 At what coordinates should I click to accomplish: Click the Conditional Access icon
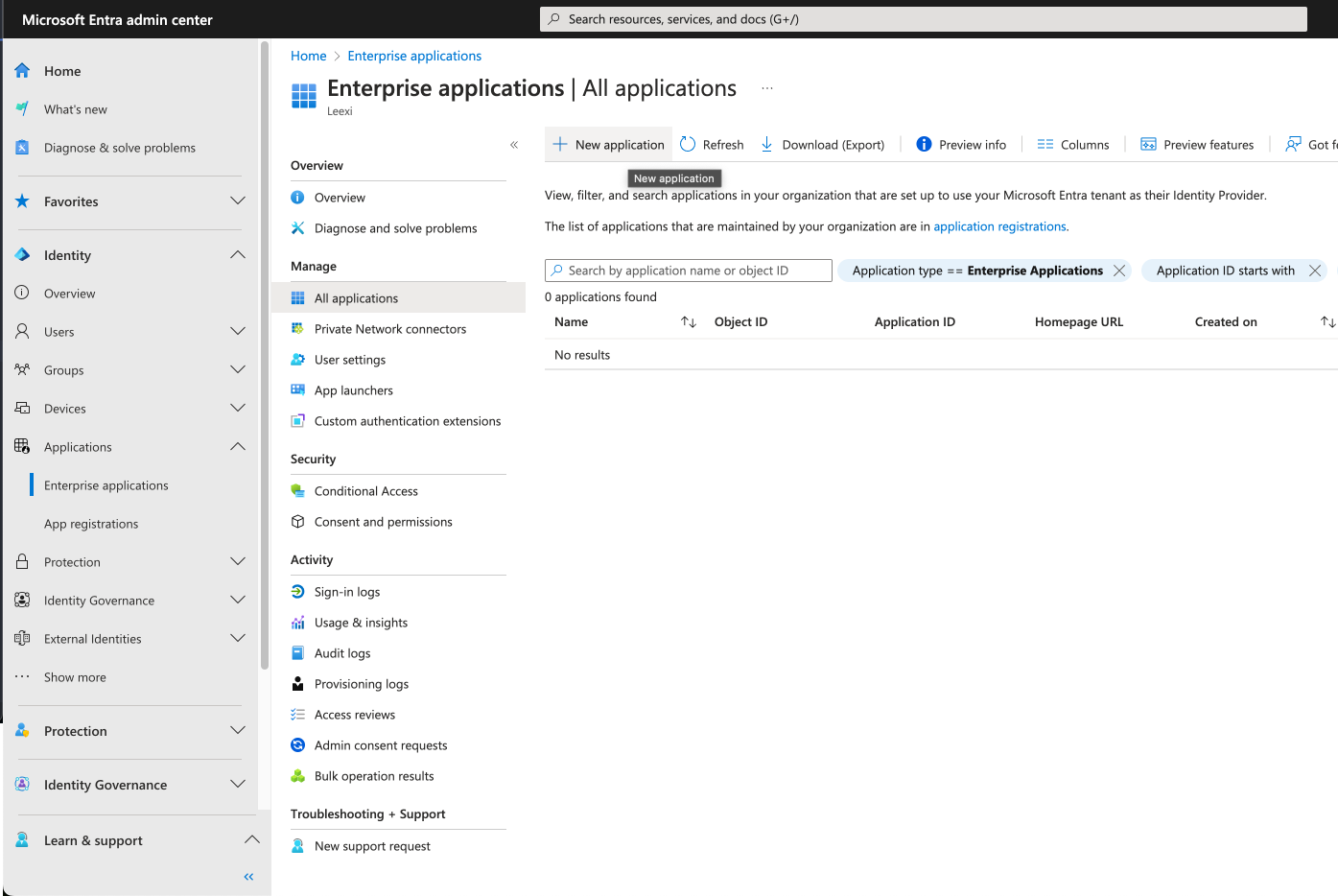point(297,491)
